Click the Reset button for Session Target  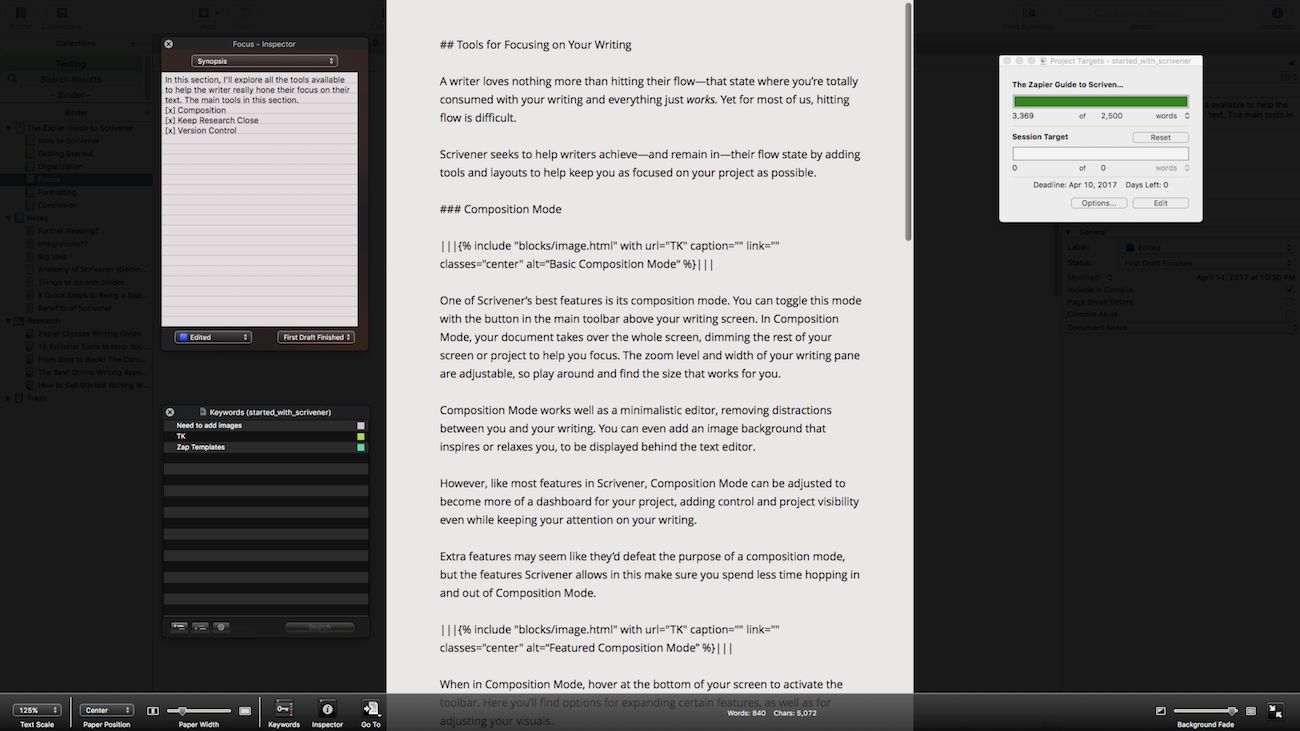coord(1160,137)
